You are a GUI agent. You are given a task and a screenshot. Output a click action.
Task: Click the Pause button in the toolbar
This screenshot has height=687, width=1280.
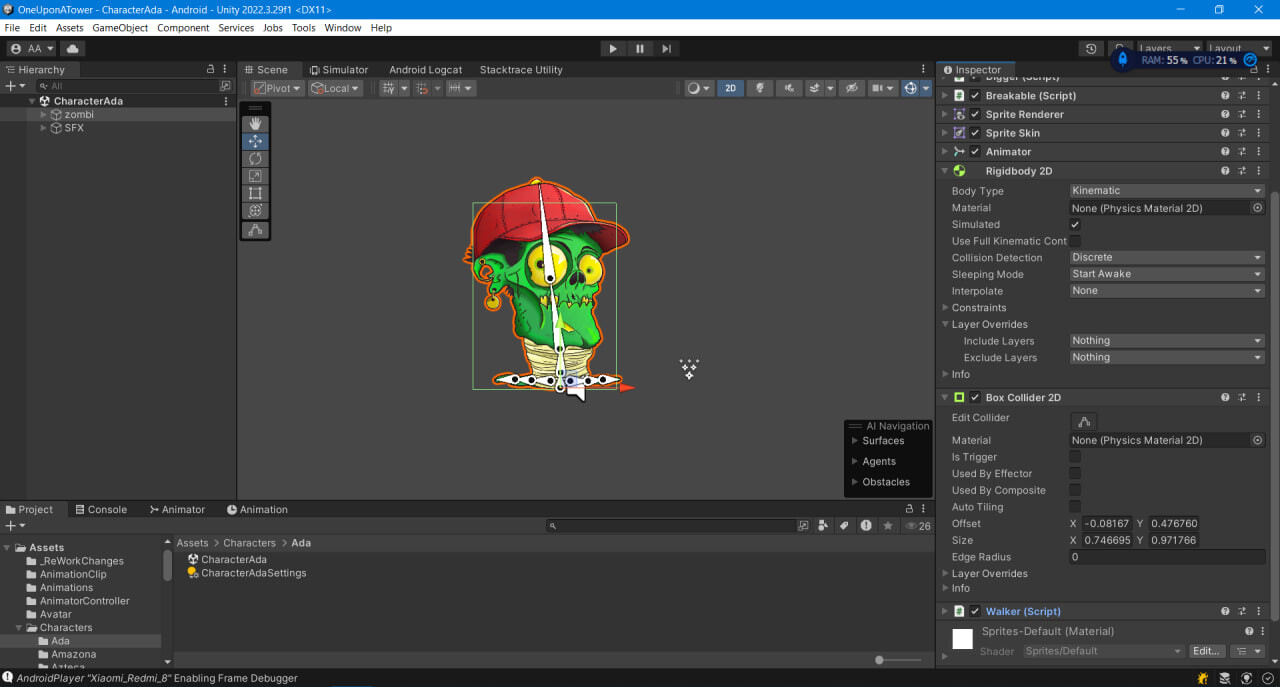[x=639, y=47]
